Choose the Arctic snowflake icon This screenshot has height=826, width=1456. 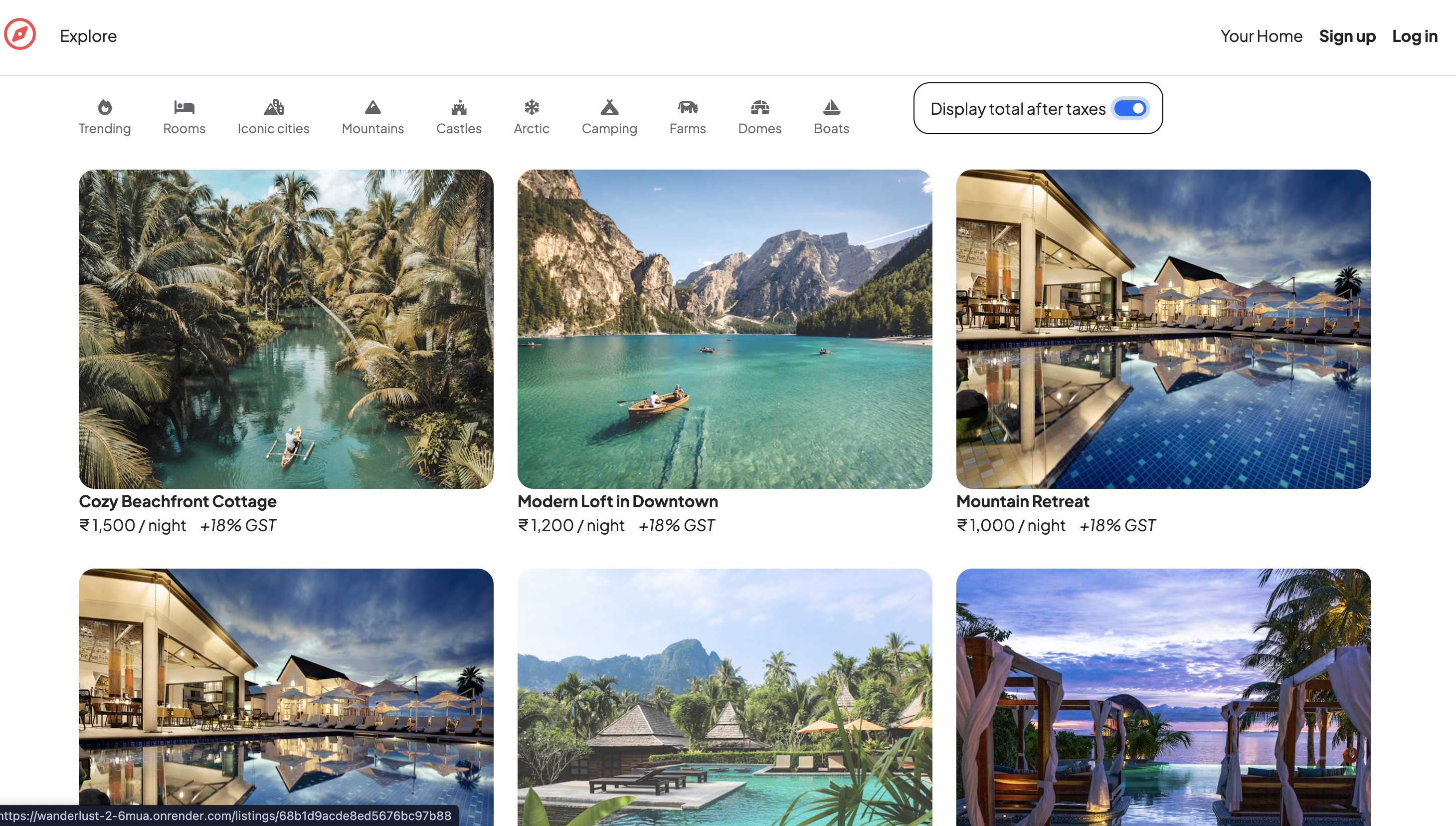[x=531, y=107]
